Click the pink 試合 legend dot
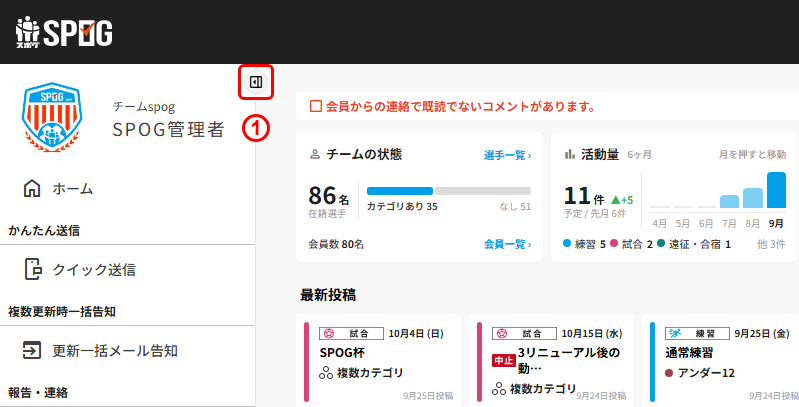Image resolution: width=799 pixels, height=407 pixels. point(614,243)
